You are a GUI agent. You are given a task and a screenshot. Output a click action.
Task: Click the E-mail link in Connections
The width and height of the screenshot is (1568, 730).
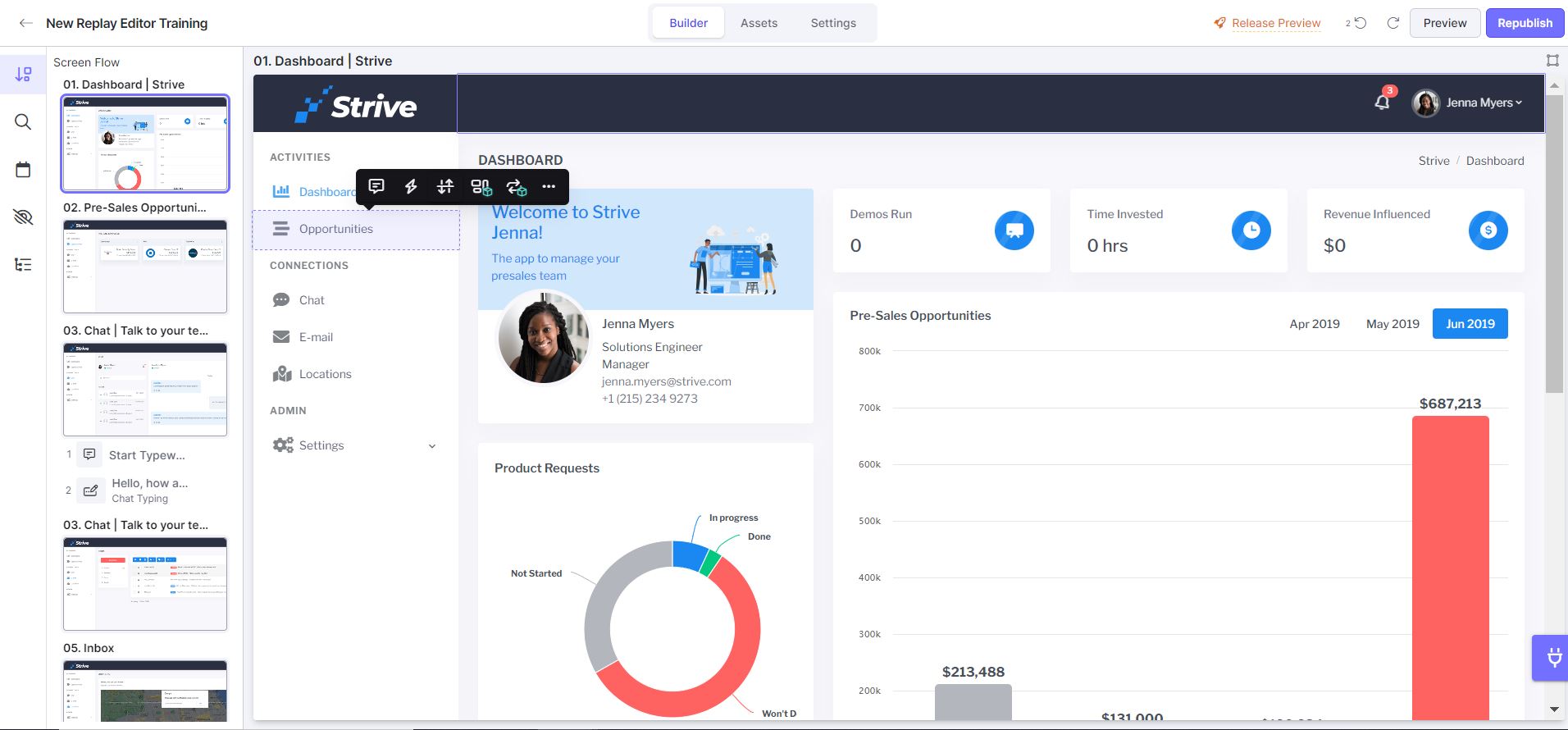(316, 337)
